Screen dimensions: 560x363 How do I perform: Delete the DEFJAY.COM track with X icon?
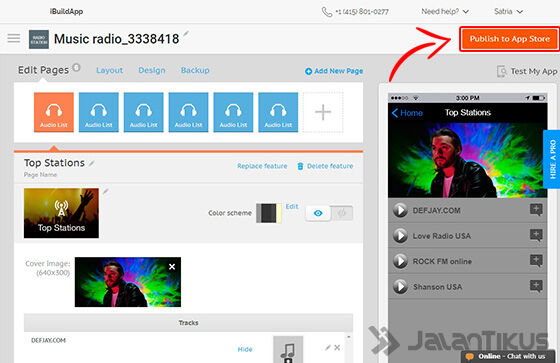coord(337,347)
